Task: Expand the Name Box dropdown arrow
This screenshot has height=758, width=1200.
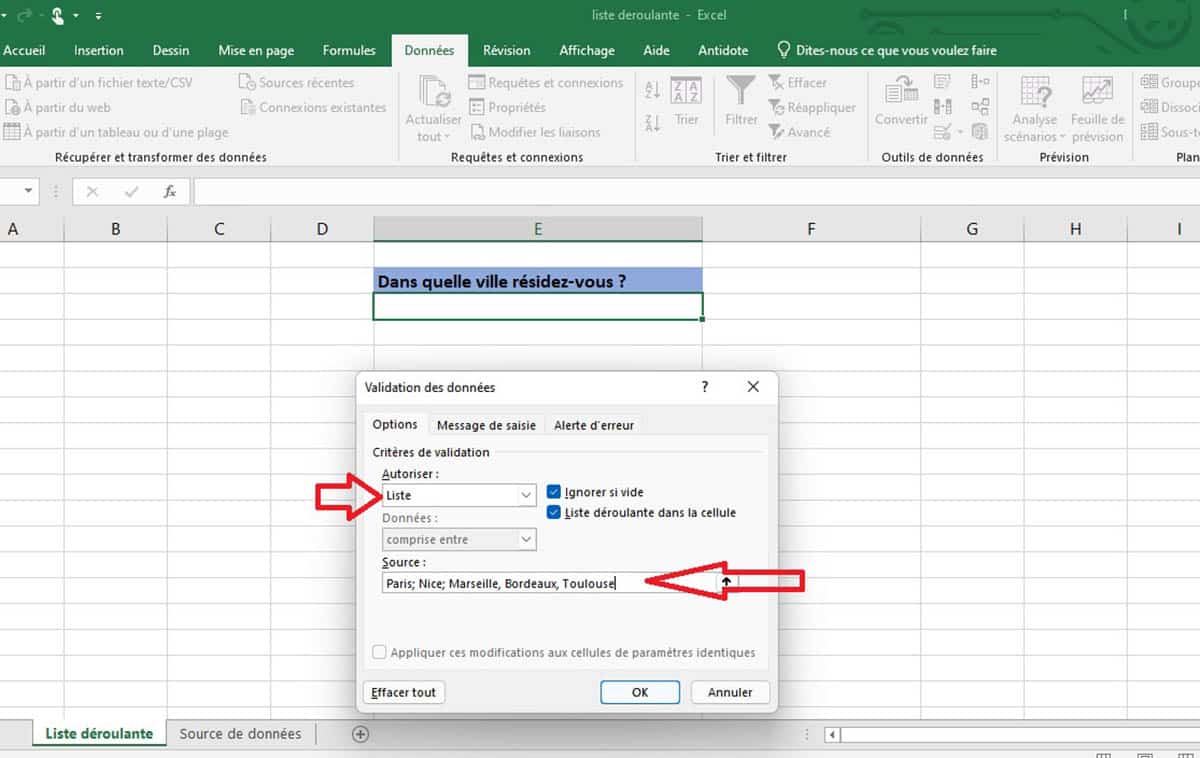Action: 28,191
